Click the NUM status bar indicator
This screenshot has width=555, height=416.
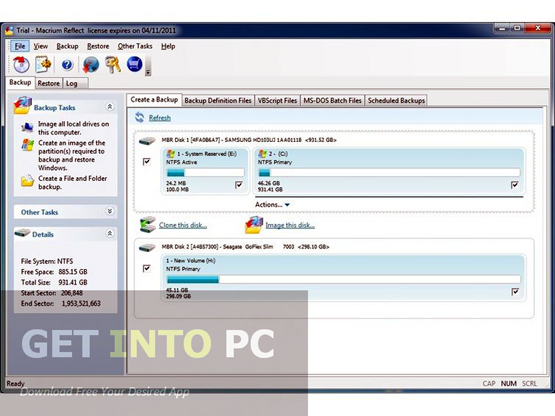(509, 383)
